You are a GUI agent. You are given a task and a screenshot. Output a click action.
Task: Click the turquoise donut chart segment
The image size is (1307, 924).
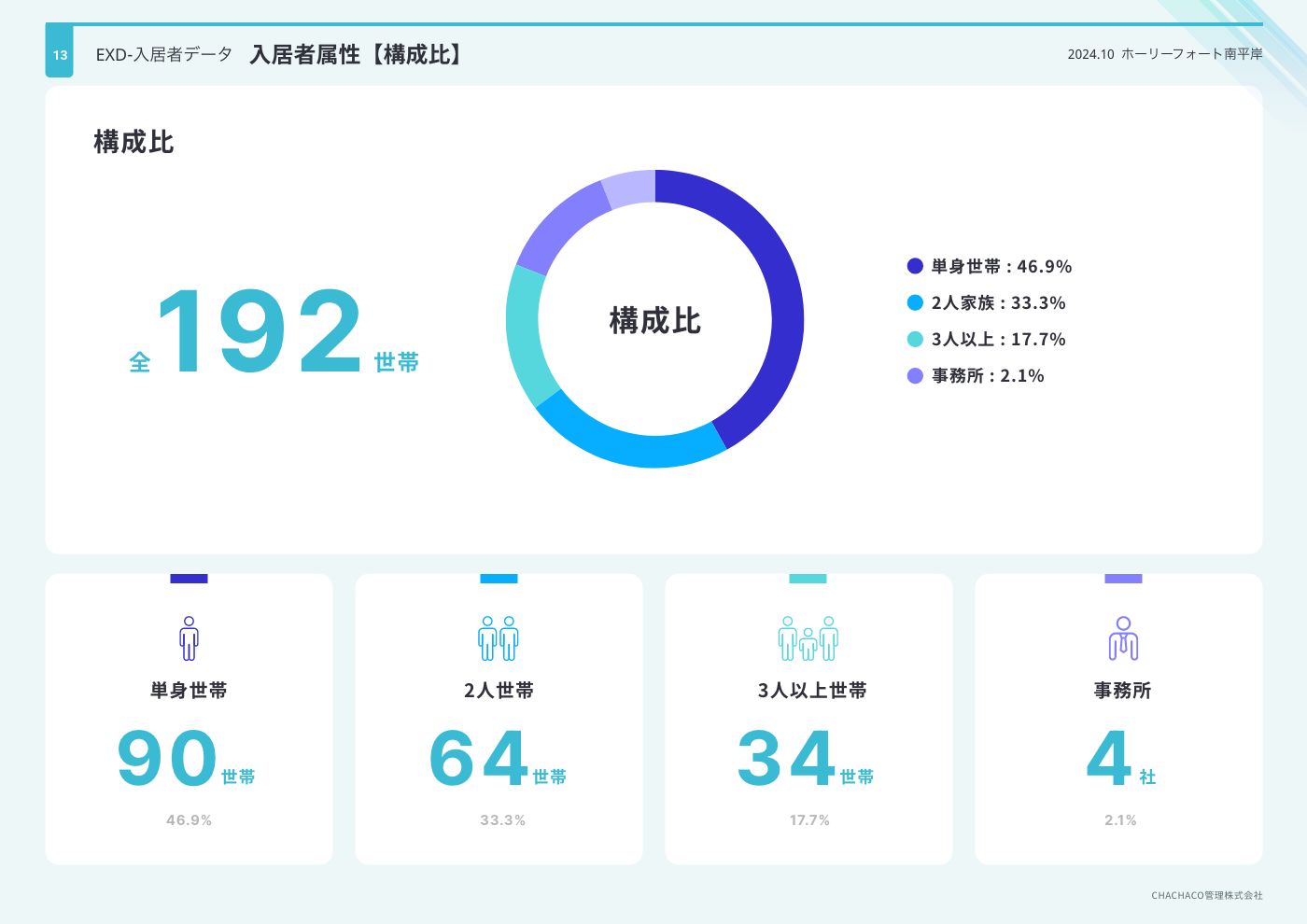[x=525, y=336]
